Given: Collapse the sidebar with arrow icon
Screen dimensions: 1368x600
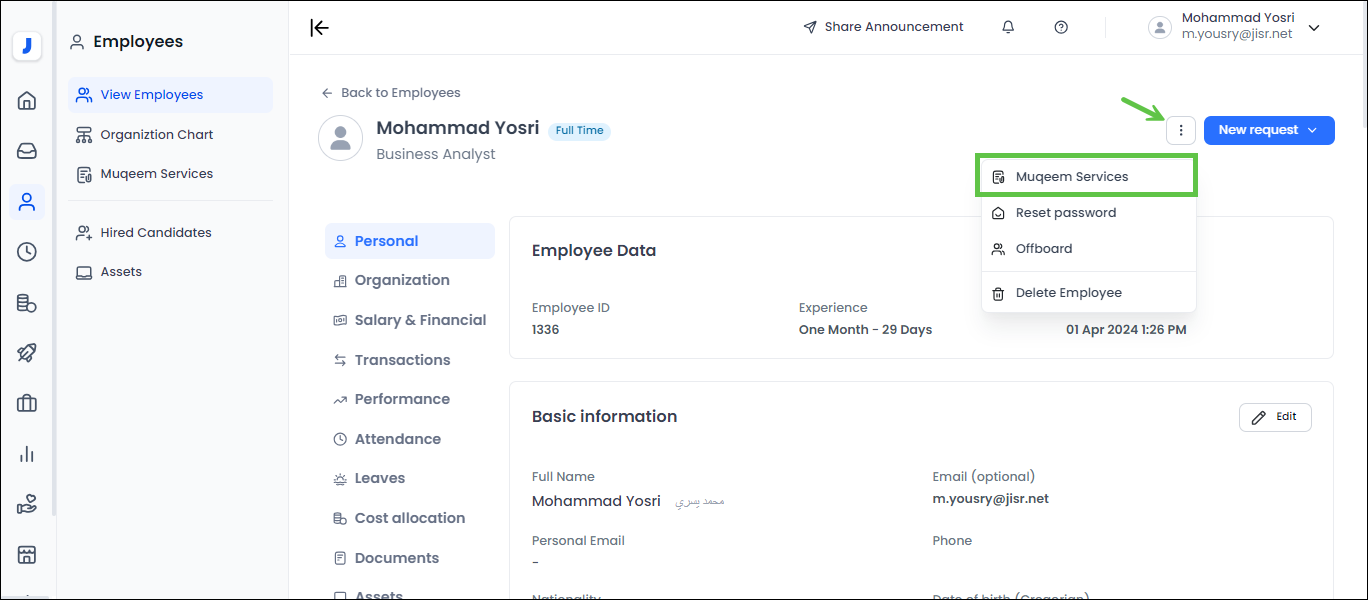Looking at the screenshot, I should (319, 27).
